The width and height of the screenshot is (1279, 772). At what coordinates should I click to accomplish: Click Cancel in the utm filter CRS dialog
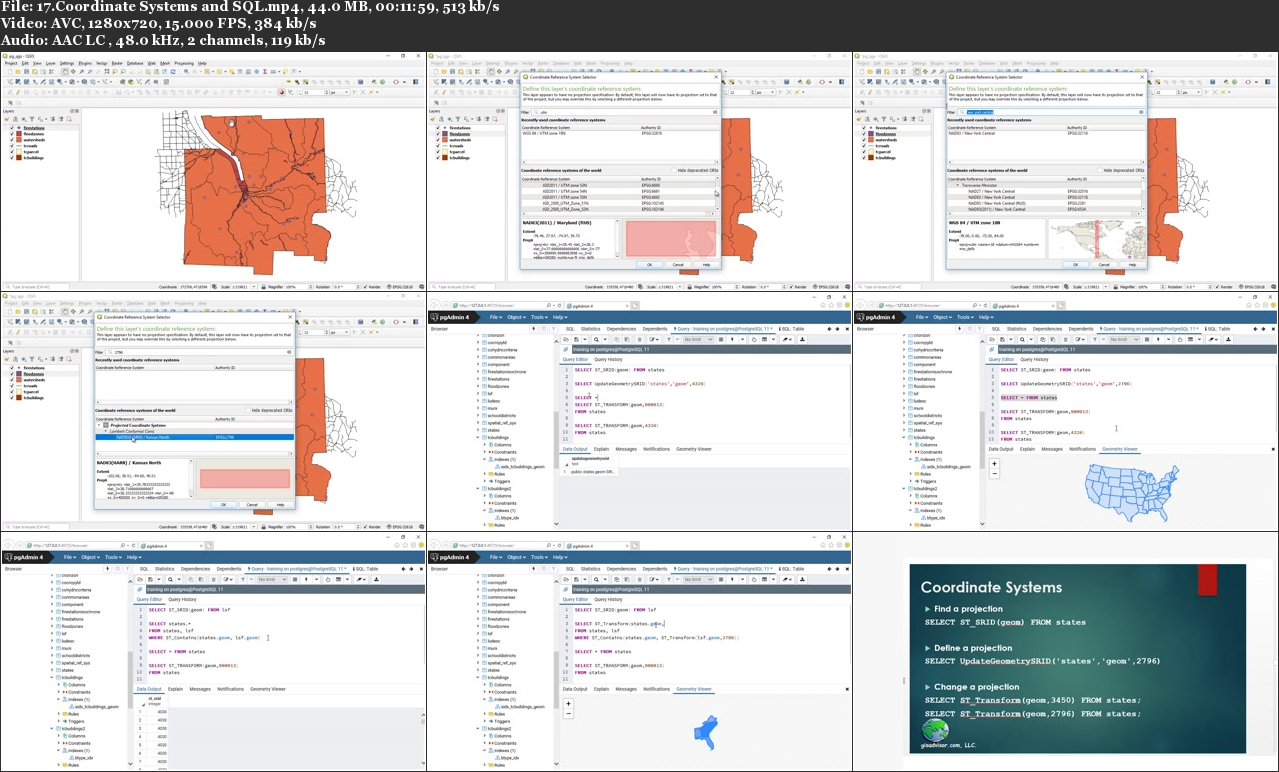(x=678, y=265)
